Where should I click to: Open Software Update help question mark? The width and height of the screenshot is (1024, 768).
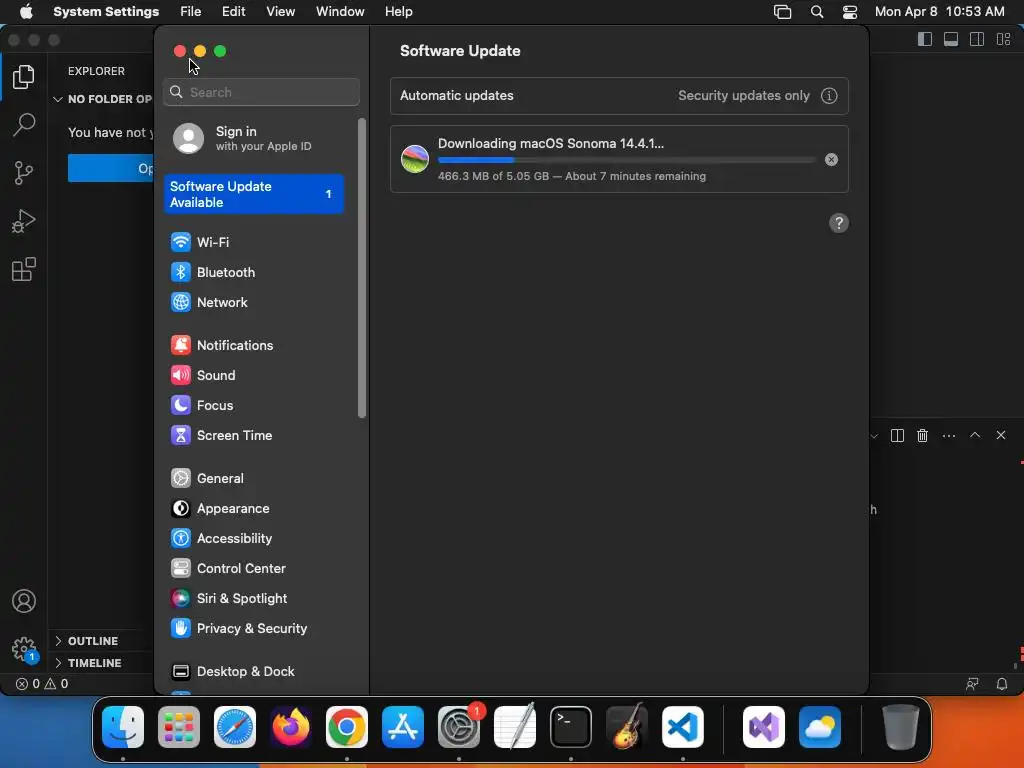tap(839, 223)
